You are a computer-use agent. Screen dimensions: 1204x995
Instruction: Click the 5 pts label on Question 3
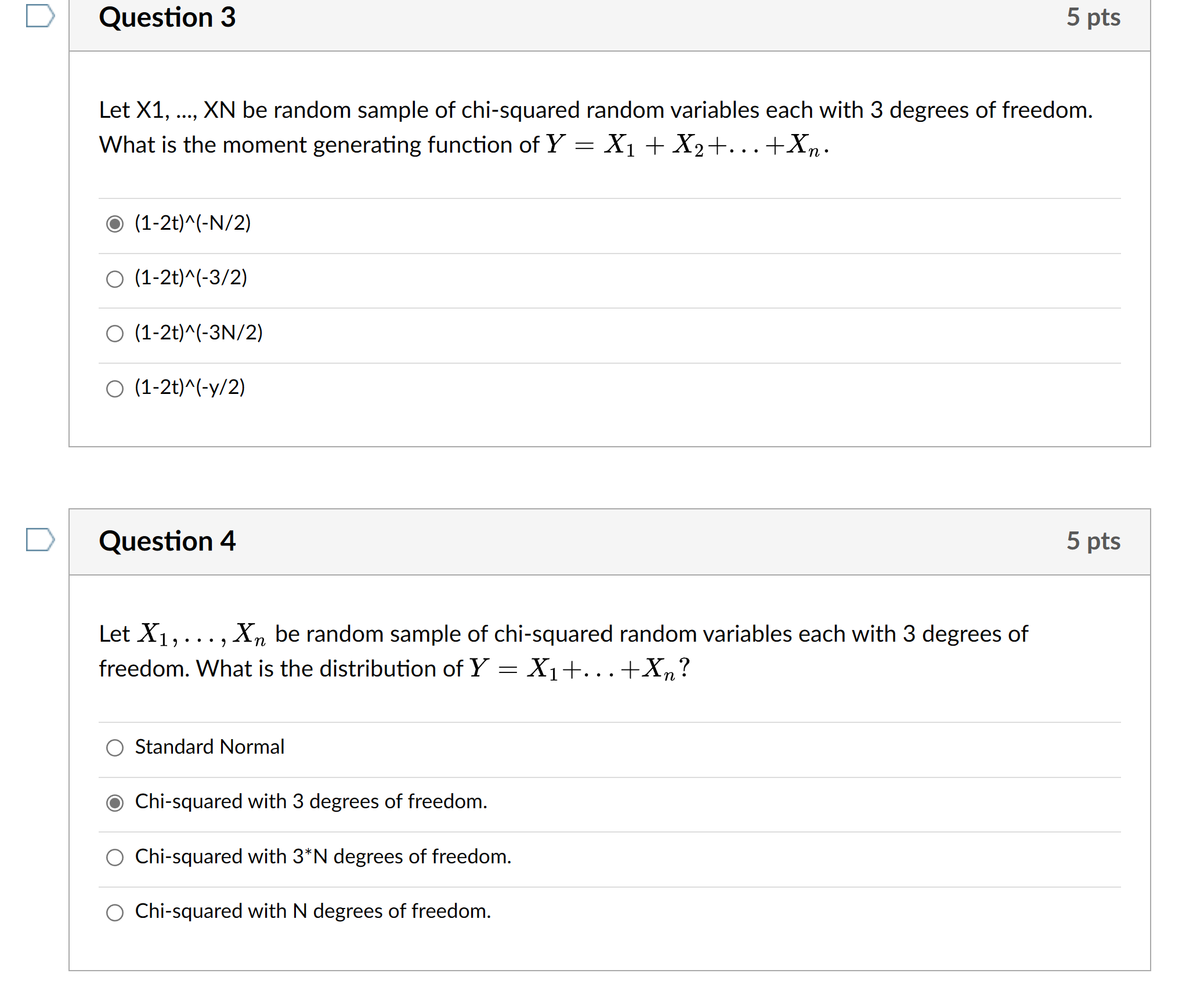1094,17
